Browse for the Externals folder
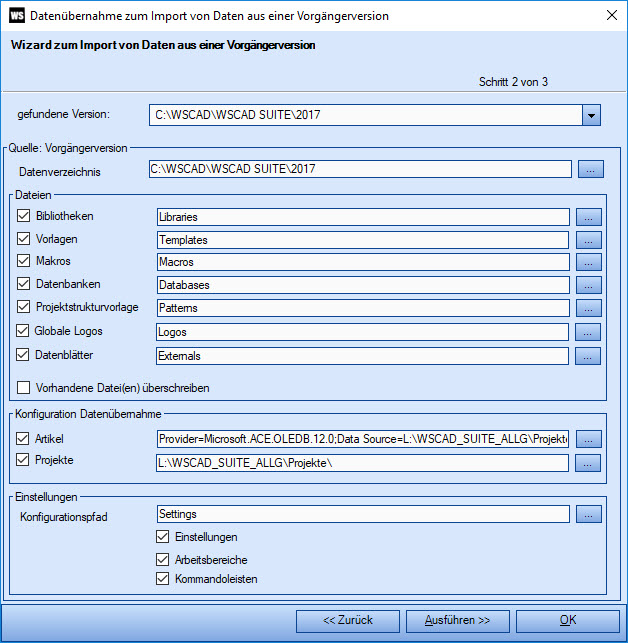 click(x=588, y=356)
